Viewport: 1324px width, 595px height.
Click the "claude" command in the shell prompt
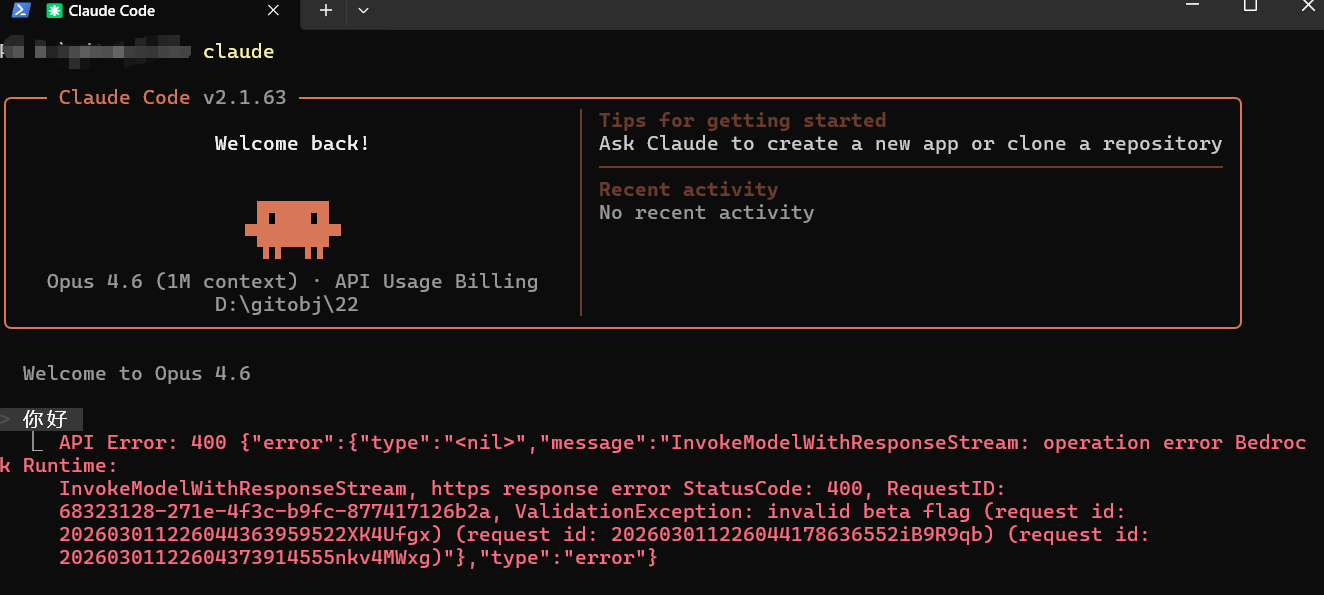(x=238, y=51)
